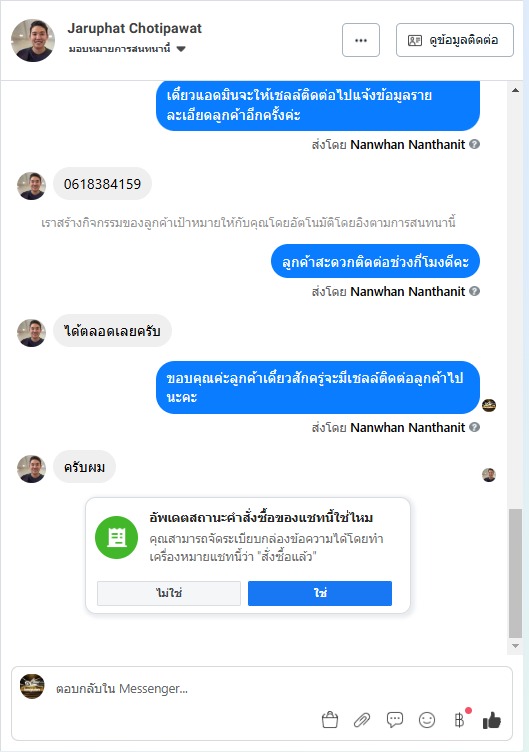This screenshot has height=752, width=529.
Task: Click the Baht payment request icon
Action: tap(459, 719)
